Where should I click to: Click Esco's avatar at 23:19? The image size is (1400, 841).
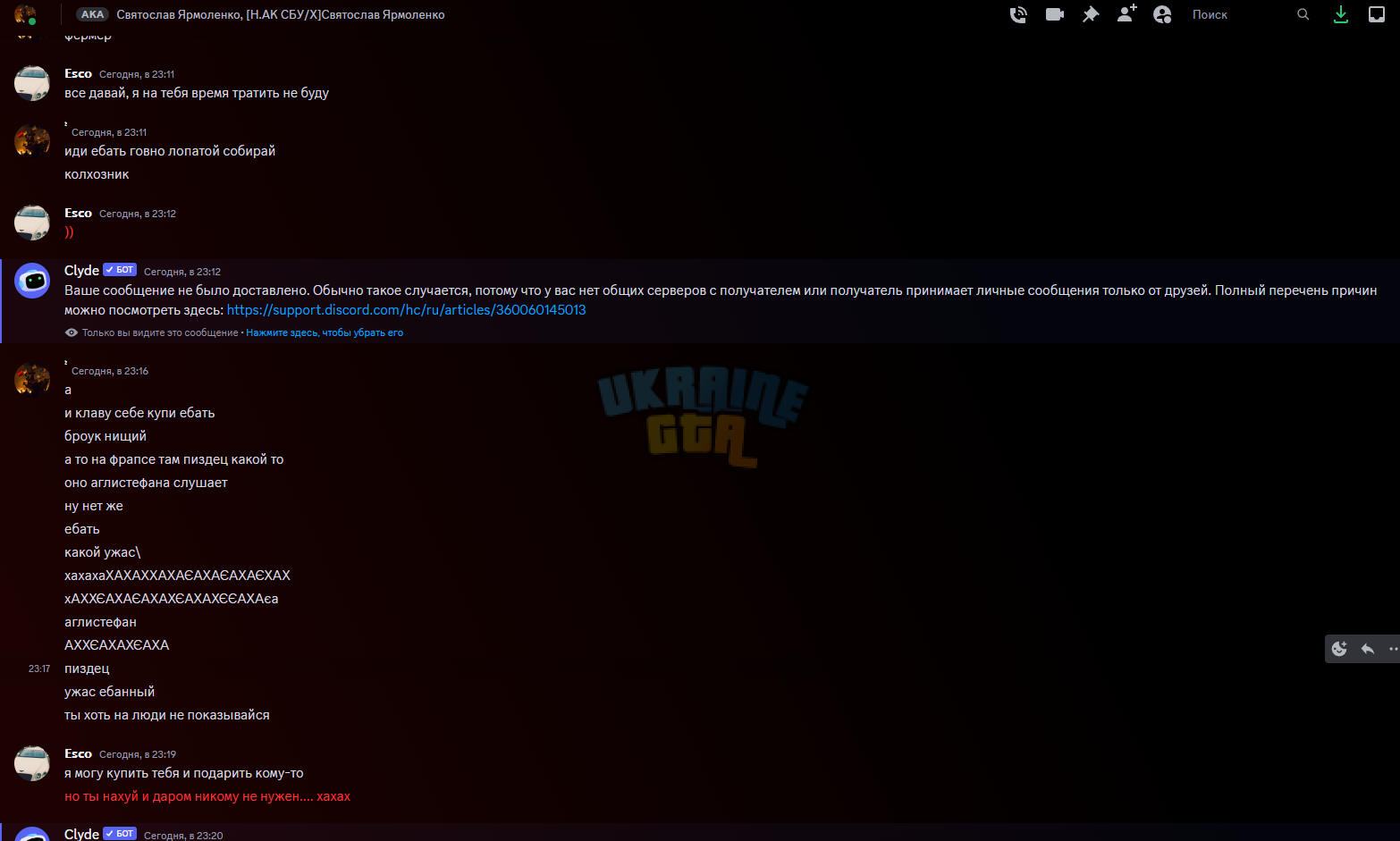(32, 763)
